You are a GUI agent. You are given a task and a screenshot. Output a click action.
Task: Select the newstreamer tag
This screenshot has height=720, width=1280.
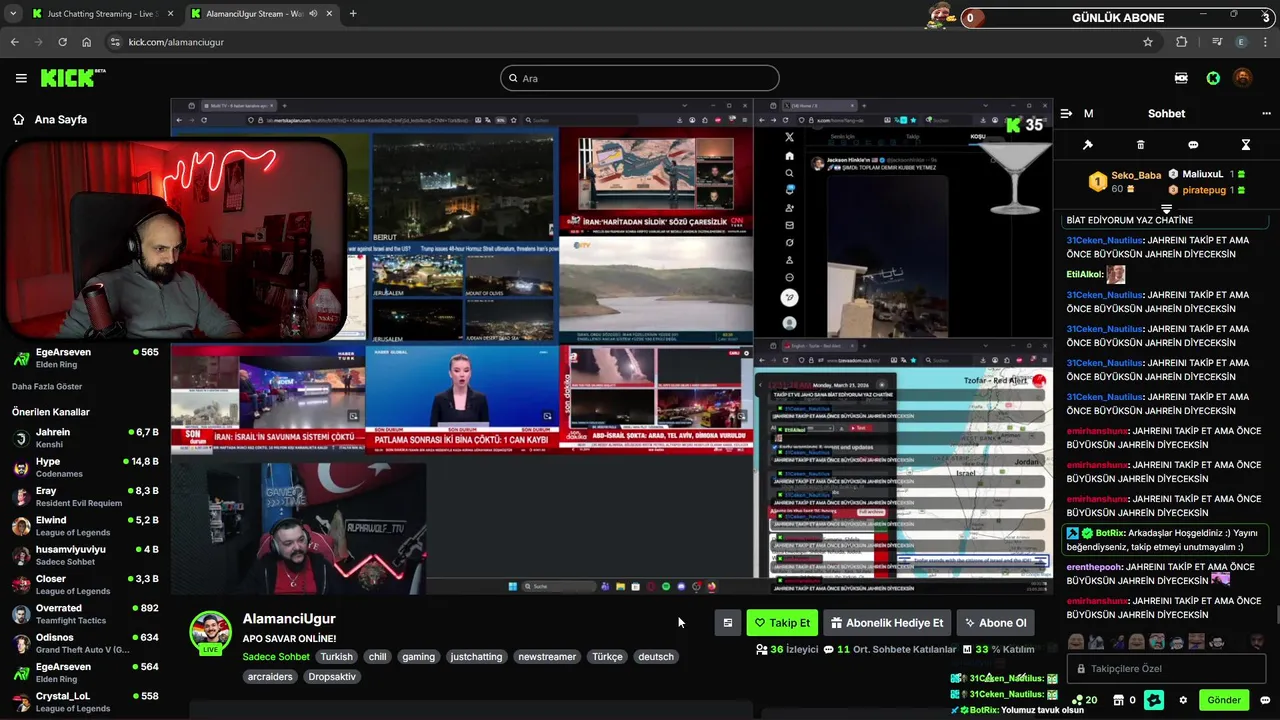pyautogui.click(x=547, y=657)
